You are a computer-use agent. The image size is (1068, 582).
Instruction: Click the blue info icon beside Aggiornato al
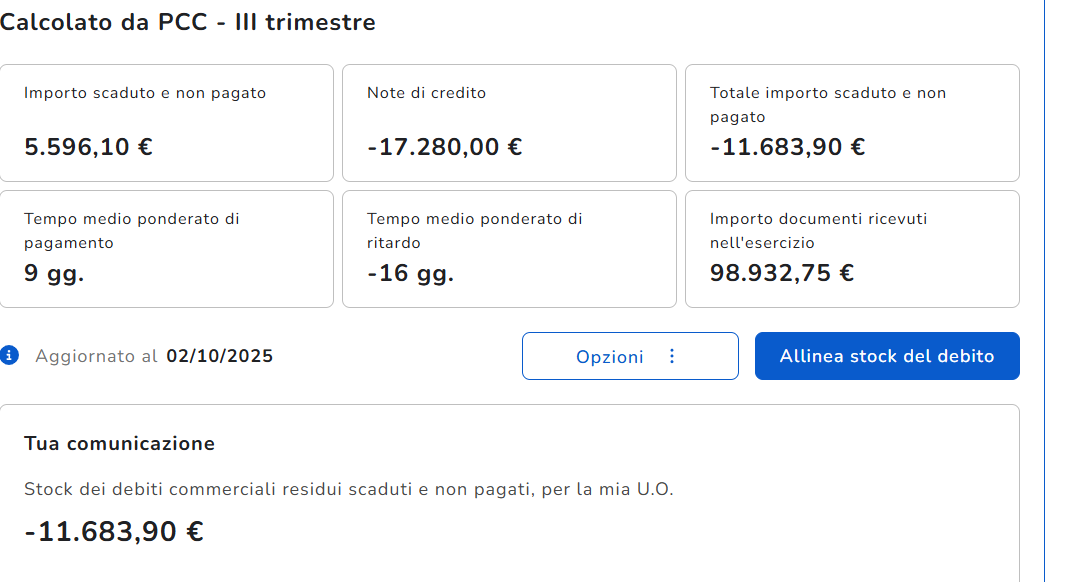10,355
